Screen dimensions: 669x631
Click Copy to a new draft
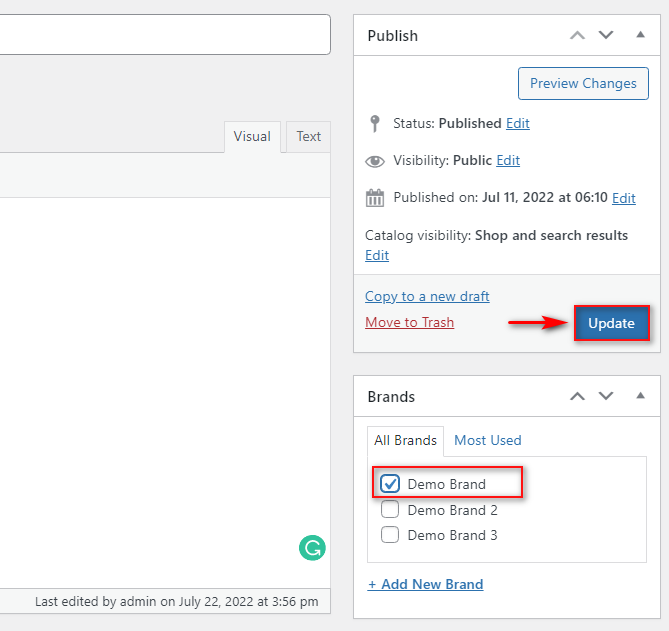tap(427, 297)
